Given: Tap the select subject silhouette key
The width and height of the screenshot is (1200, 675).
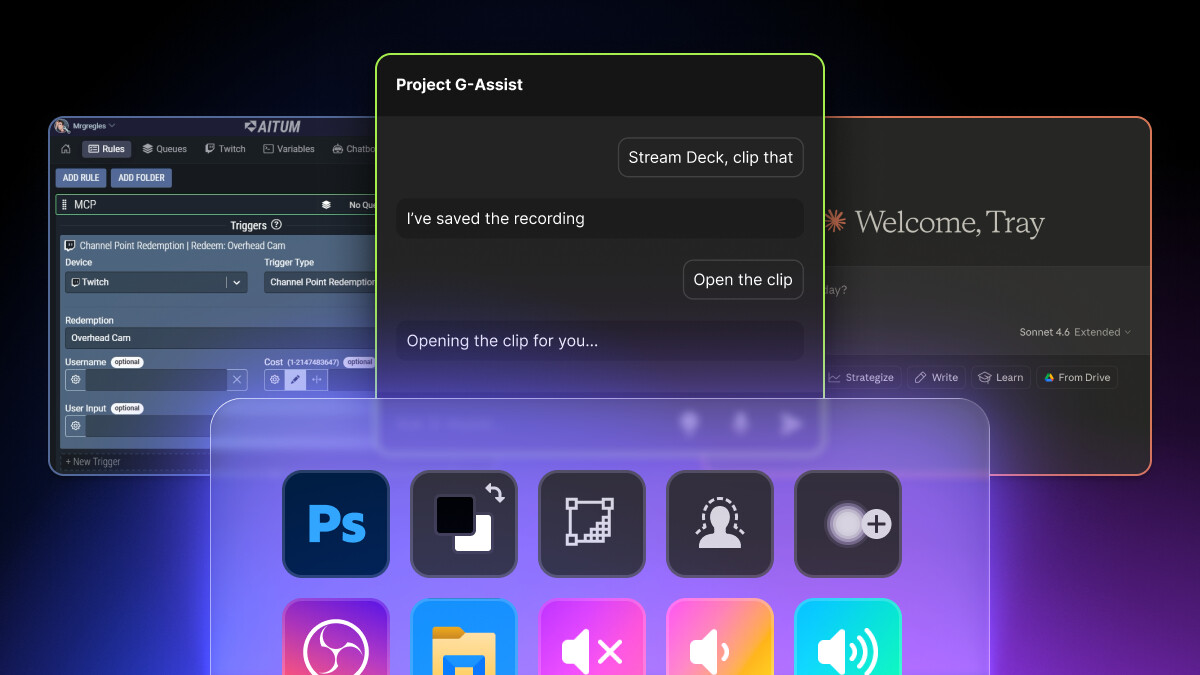Looking at the screenshot, I should click(720, 524).
